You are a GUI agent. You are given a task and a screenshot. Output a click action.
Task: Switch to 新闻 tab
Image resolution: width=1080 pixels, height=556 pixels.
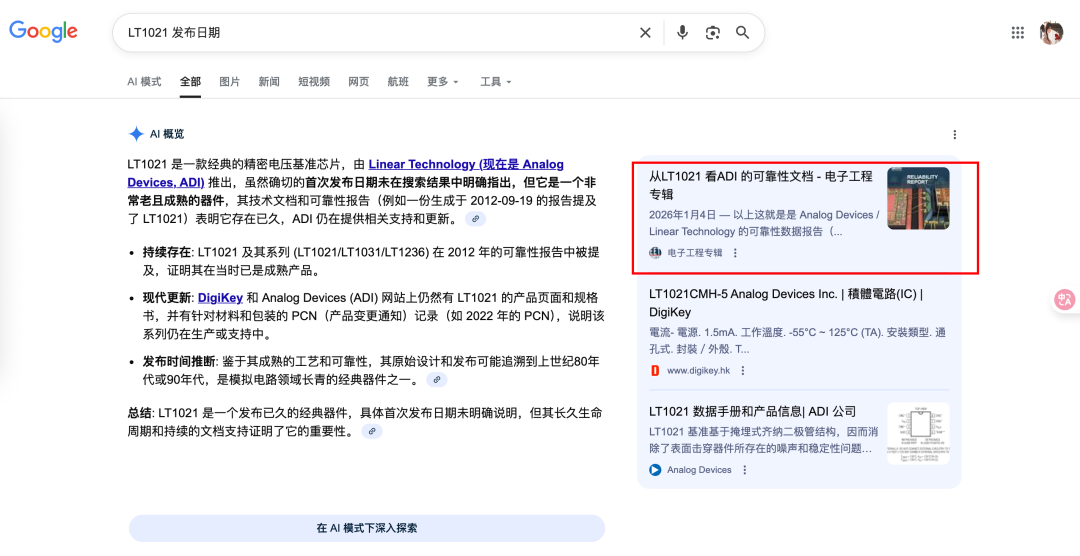point(269,81)
